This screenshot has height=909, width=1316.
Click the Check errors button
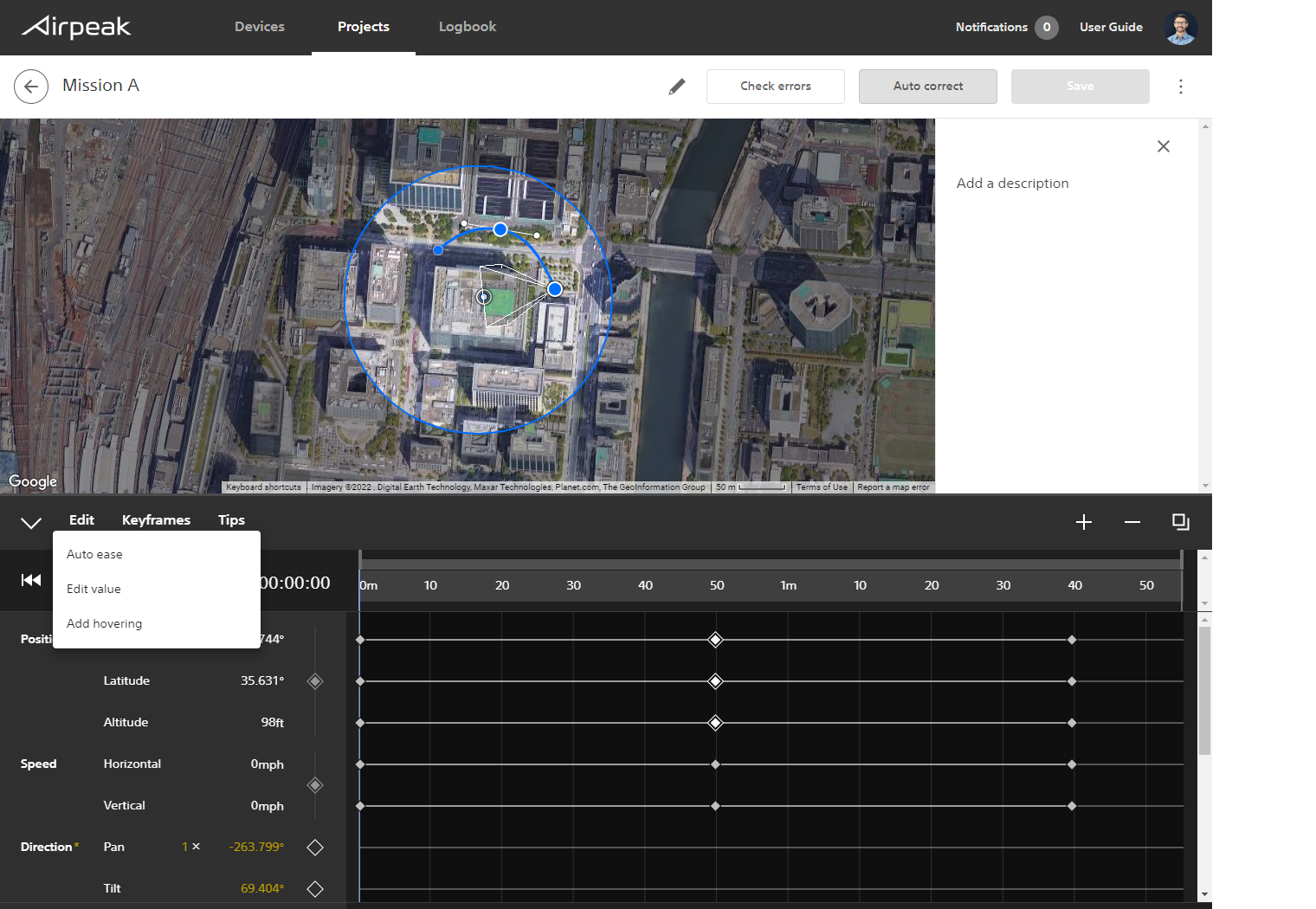[776, 87]
